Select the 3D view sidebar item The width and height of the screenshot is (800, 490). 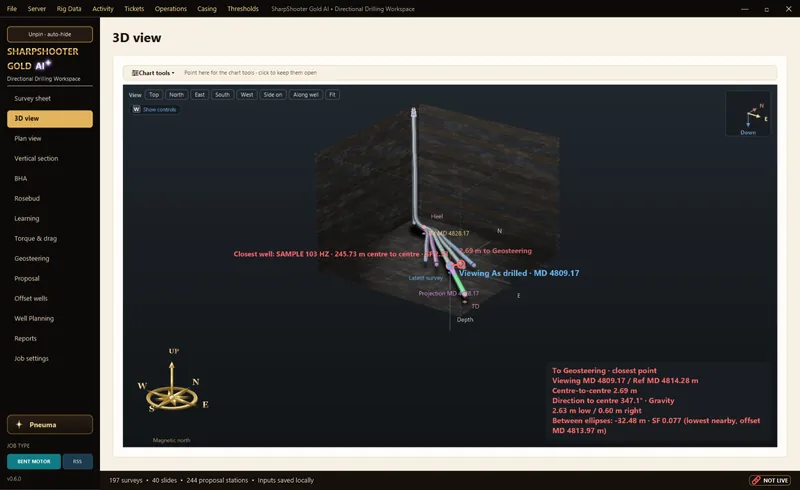(50, 118)
